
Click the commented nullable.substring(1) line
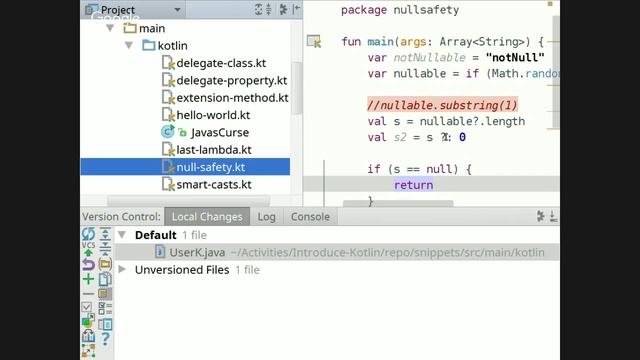click(x=442, y=105)
